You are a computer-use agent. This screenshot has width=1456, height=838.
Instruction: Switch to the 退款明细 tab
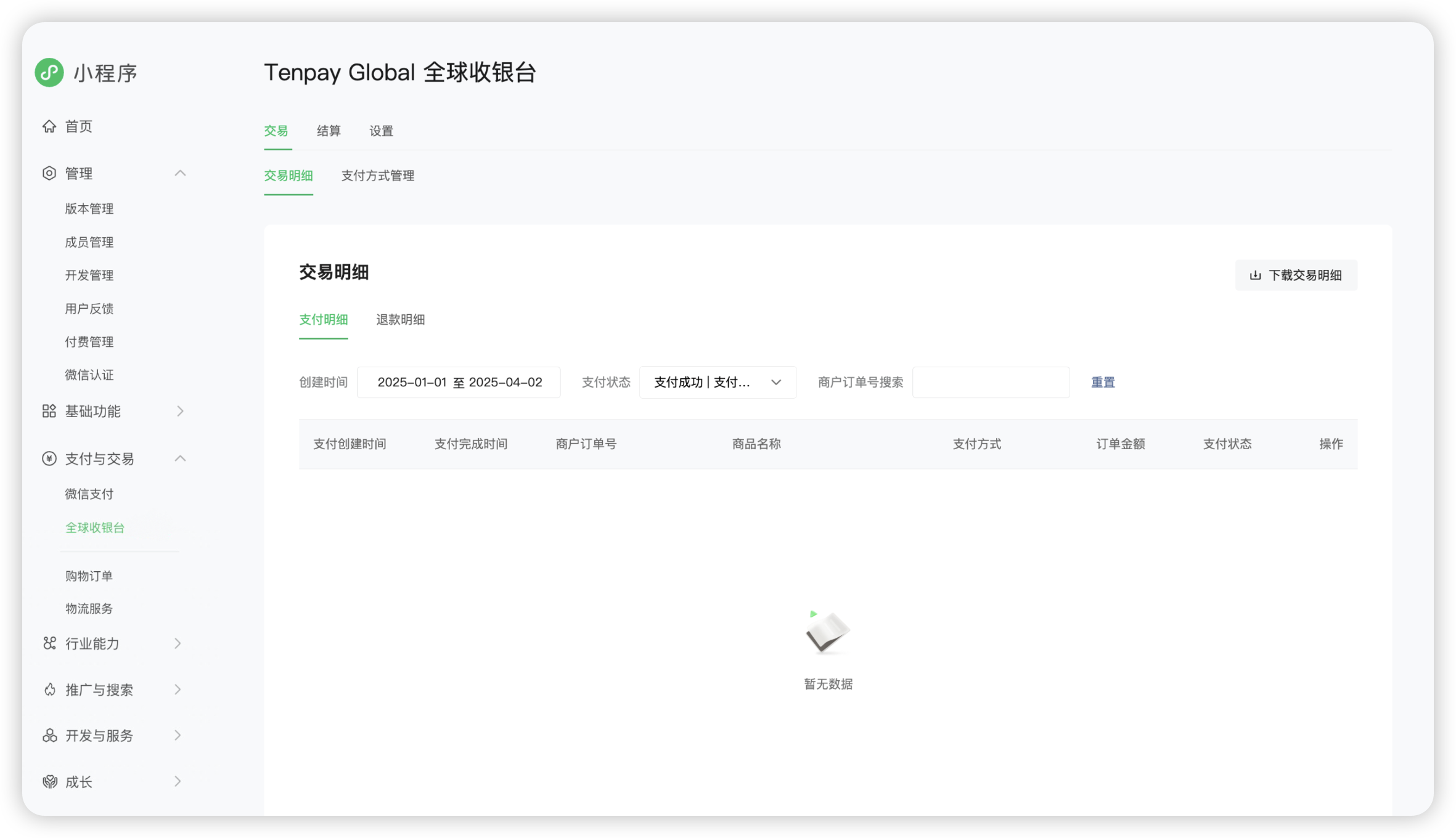[x=401, y=320]
